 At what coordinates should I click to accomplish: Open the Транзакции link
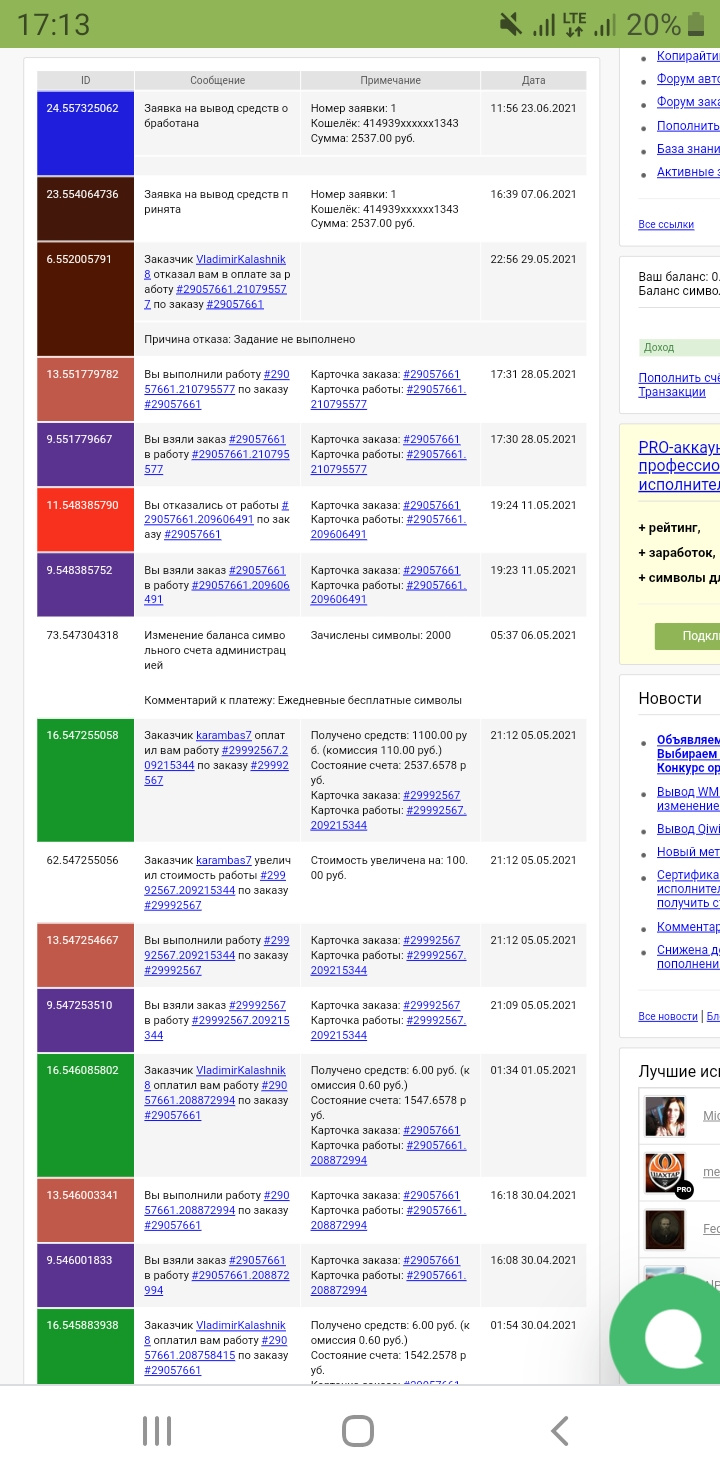coord(672,392)
